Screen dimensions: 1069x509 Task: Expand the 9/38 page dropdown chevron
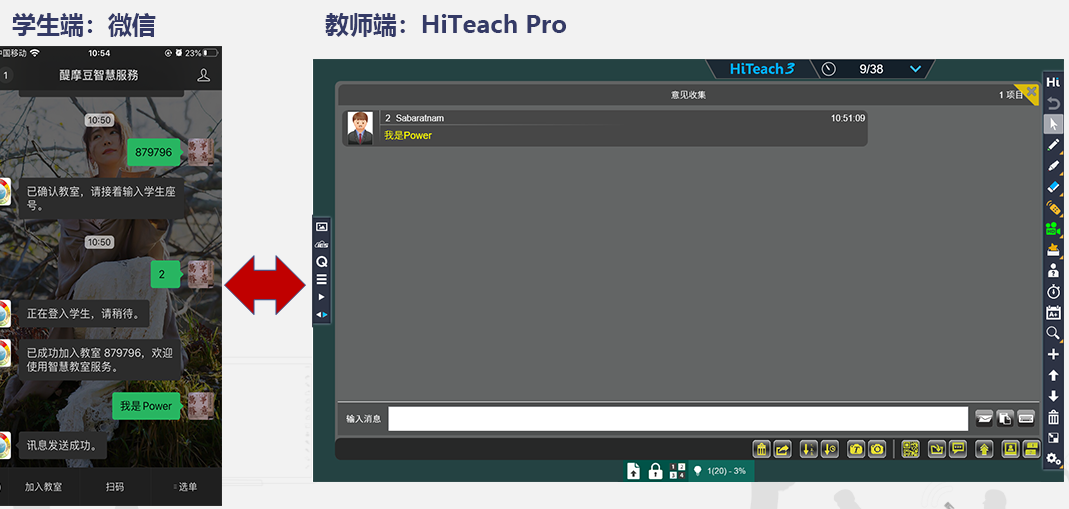(915, 69)
